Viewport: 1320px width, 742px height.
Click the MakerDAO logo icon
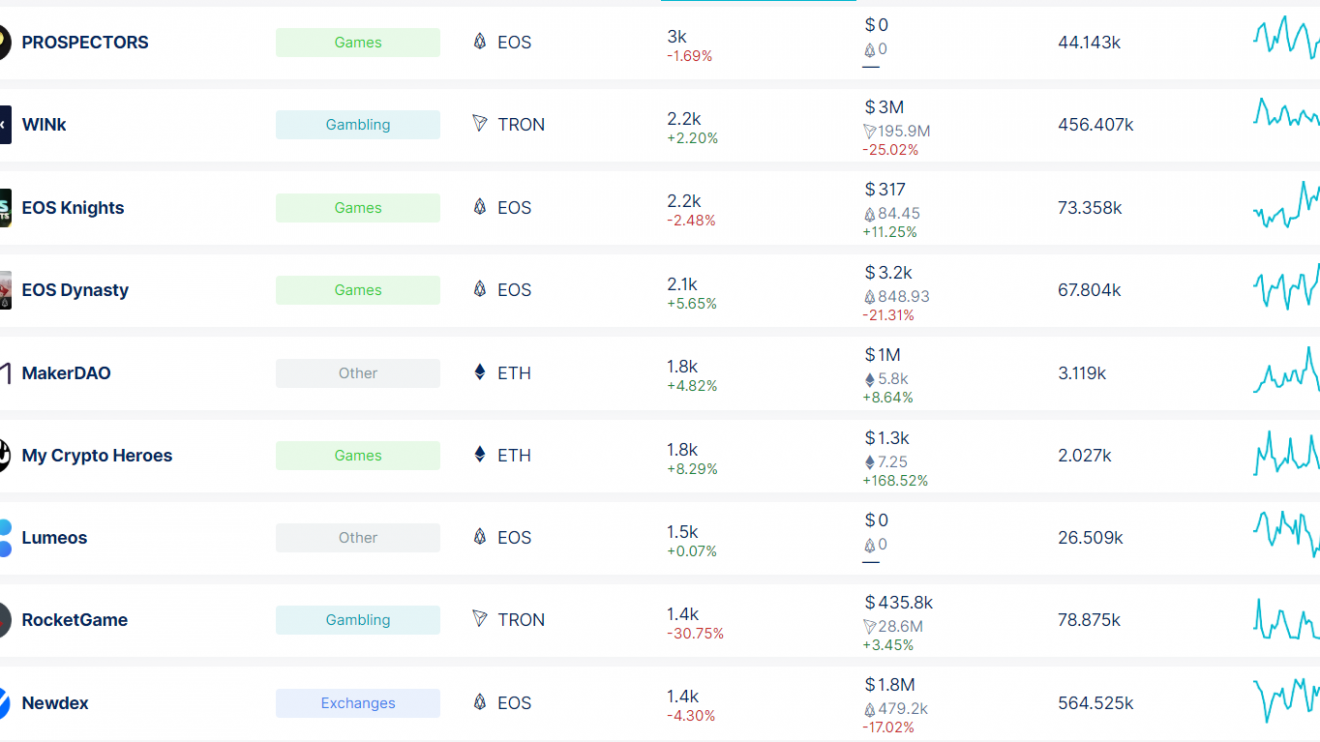point(5,373)
